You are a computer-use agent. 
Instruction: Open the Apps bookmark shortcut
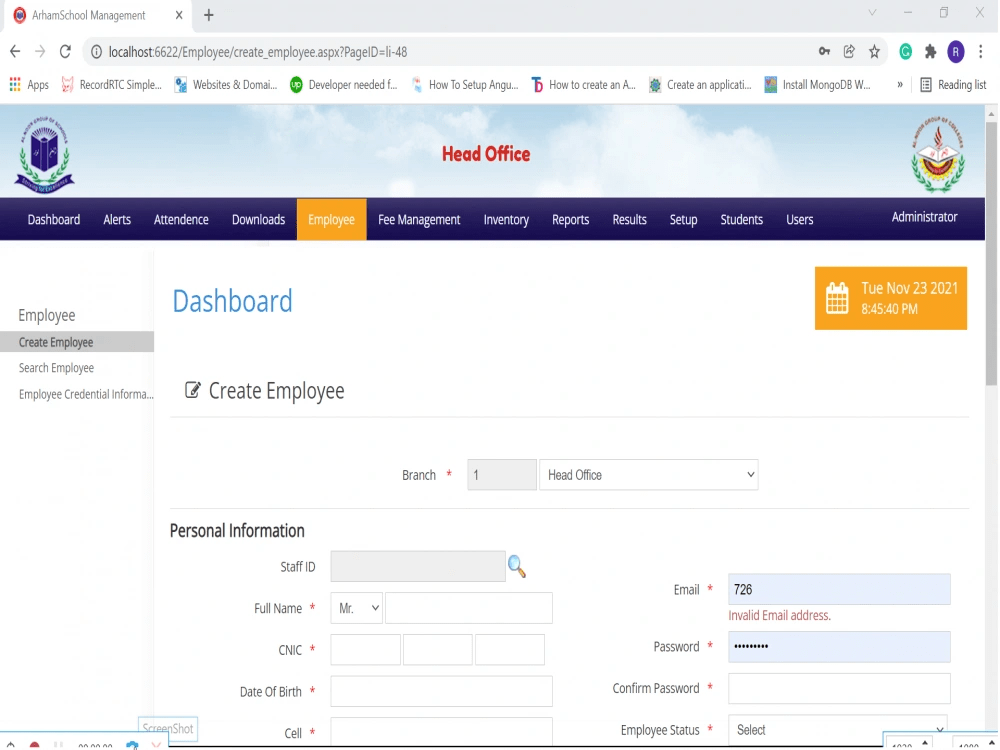pyautogui.click(x=29, y=85)
